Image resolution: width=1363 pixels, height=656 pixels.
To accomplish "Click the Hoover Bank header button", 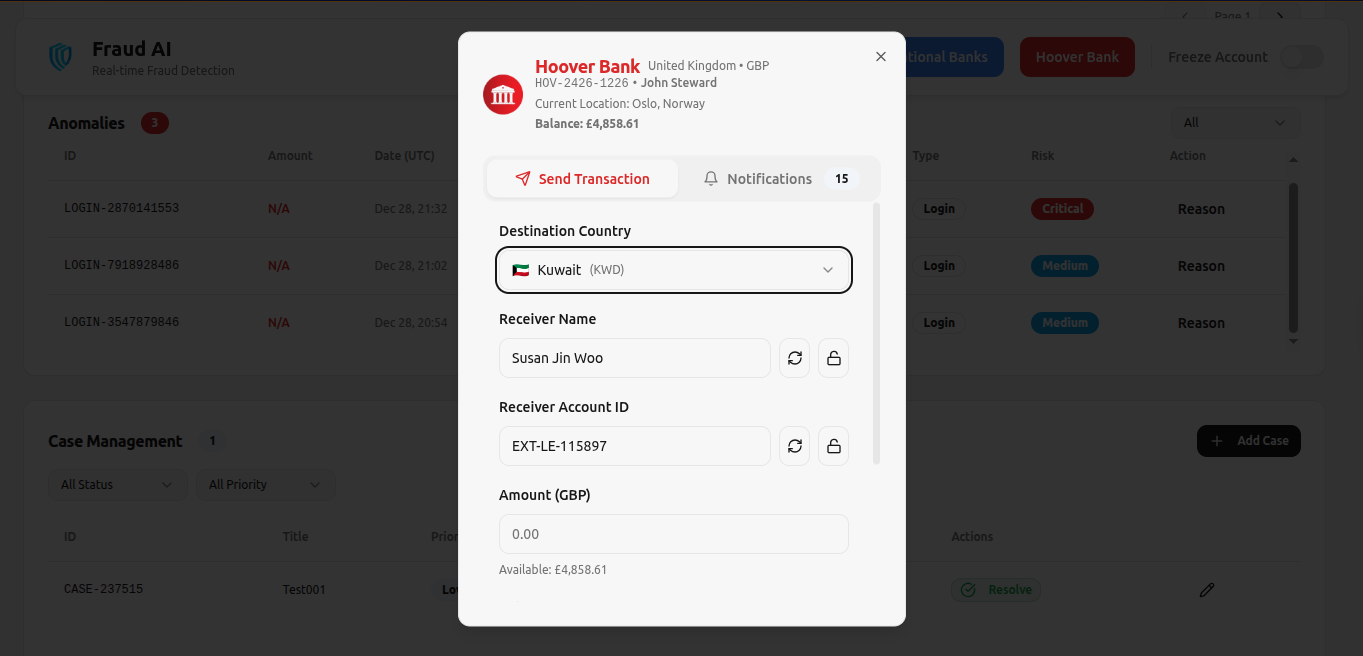I will (1077, 57).
